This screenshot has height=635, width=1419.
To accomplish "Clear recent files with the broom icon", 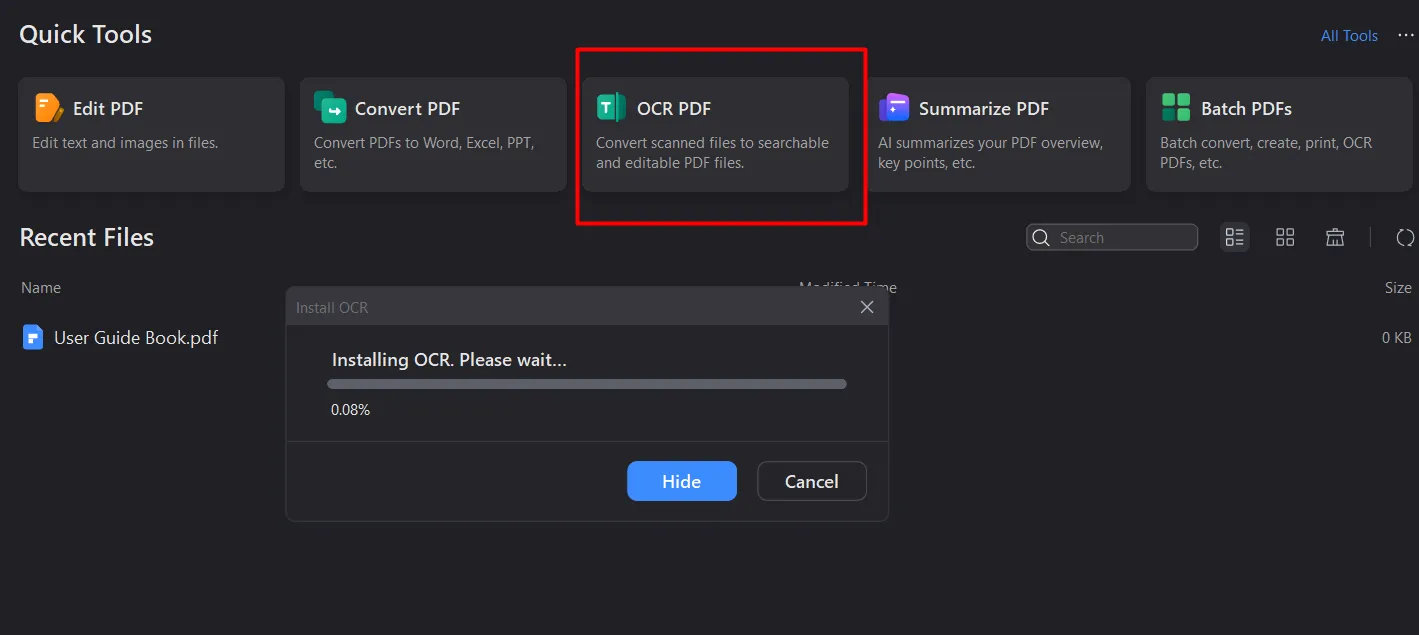I will click(1335, 237).
